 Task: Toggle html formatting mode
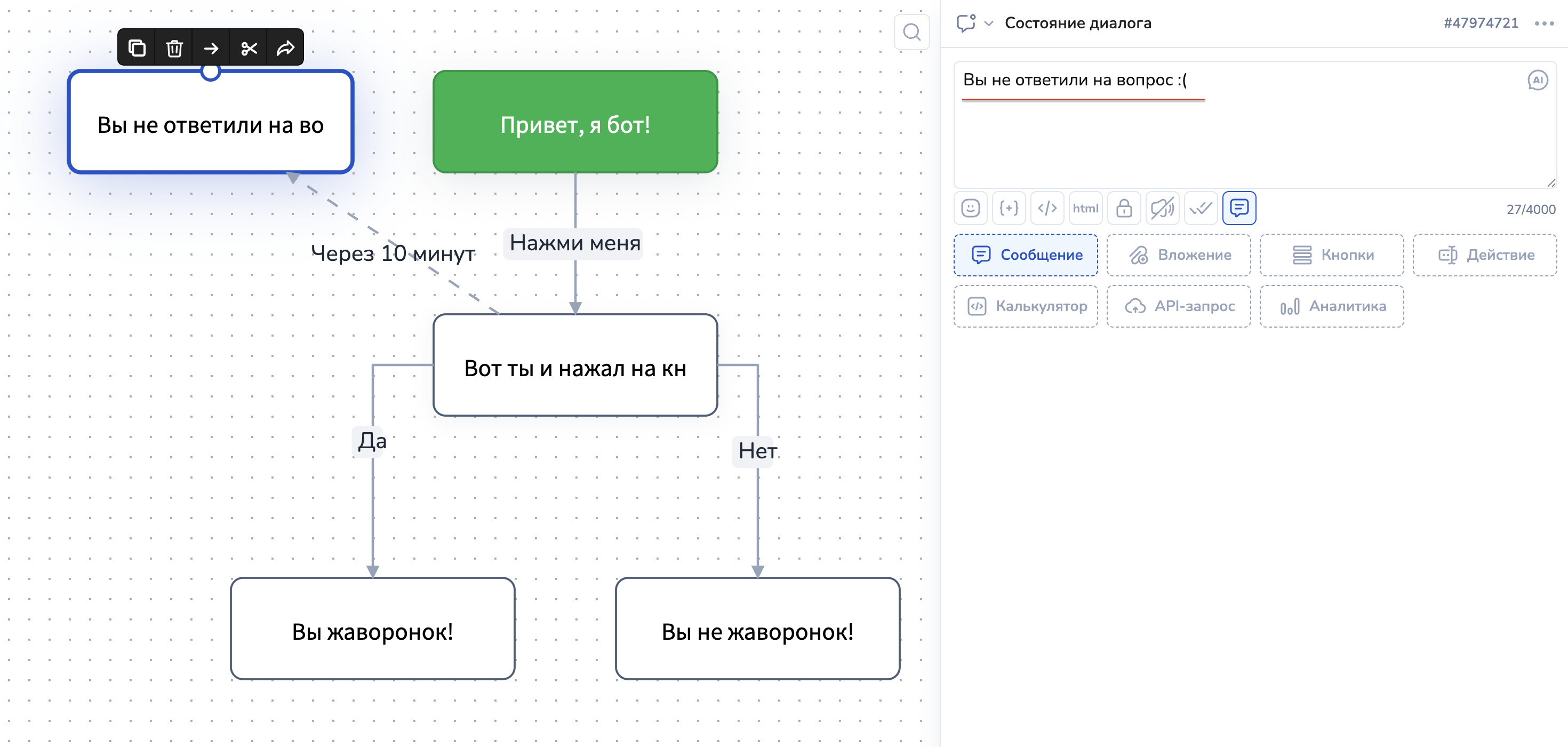[1085, 208]
